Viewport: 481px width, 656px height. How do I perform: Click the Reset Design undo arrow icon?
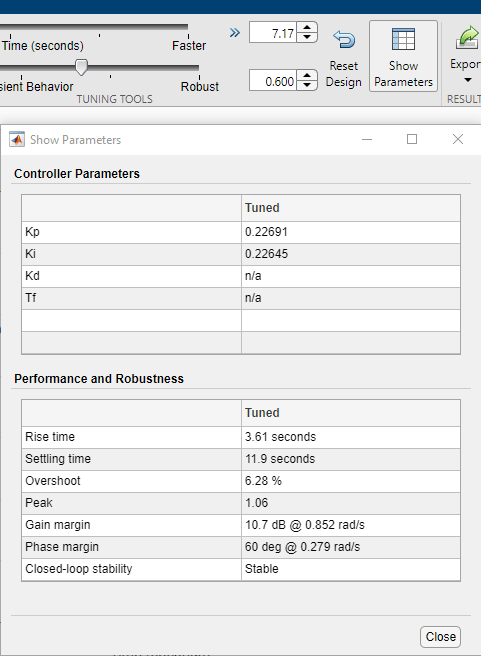click(x=344, y=40)
